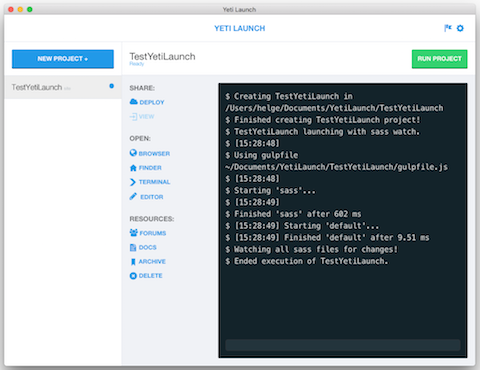
Task: Select TestYetiLaunch in project list
Action: pyautogui.click(x=63, y=87)
